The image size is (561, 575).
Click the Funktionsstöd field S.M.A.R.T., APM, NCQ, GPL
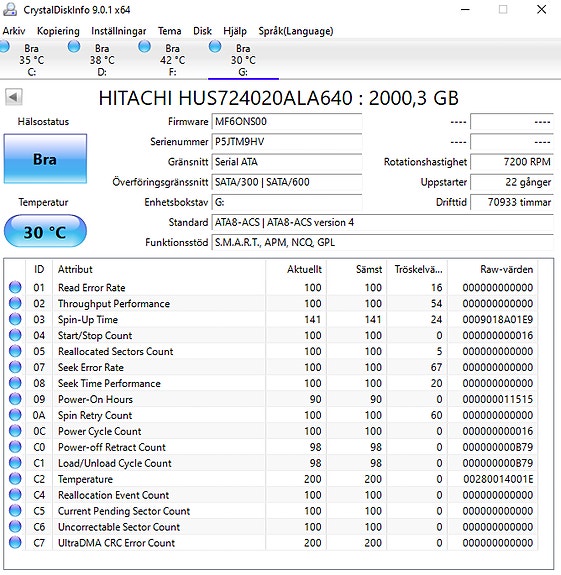382,243
